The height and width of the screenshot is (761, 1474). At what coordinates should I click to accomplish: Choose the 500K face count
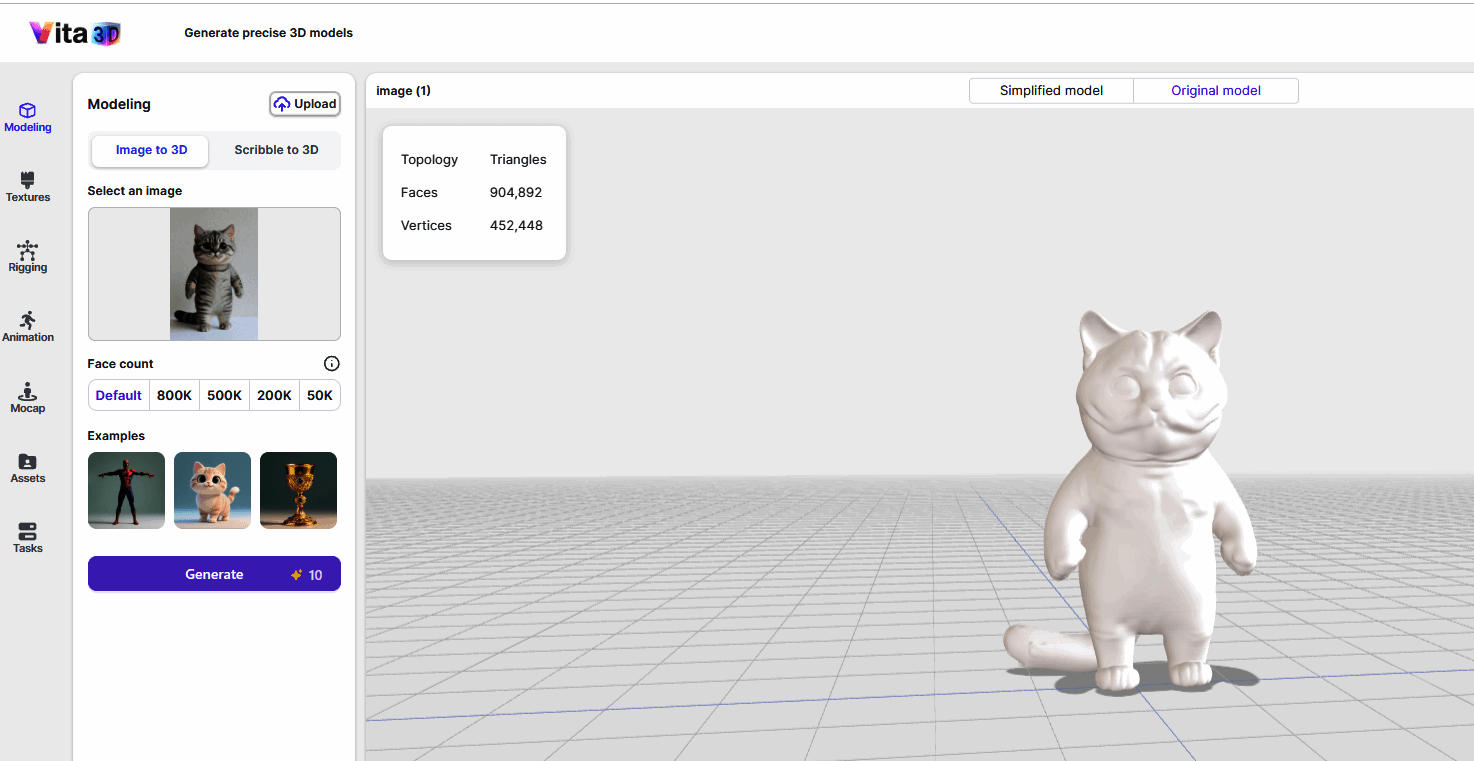pos(224,395)
